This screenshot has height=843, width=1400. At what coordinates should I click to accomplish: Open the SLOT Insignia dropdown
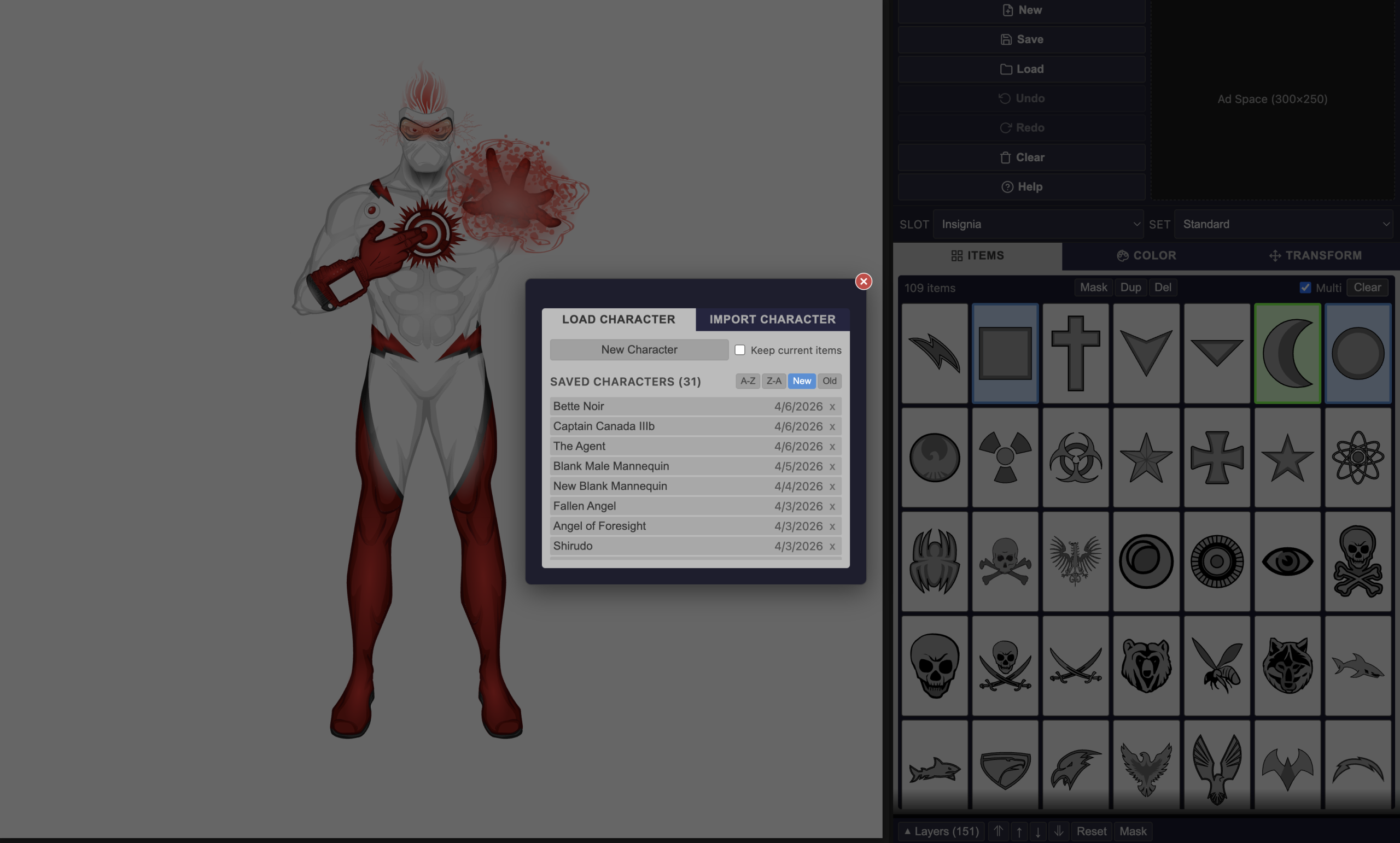1039,224
